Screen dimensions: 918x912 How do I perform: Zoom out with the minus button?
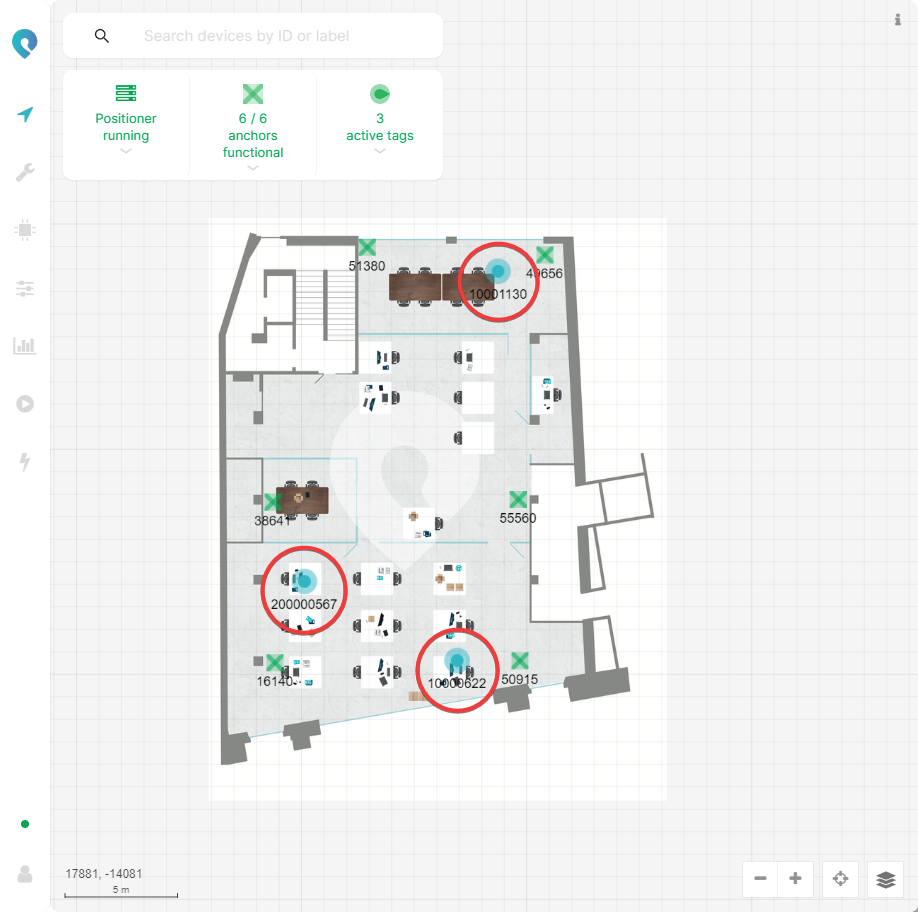pyautogui.click(x=761, y=879)
